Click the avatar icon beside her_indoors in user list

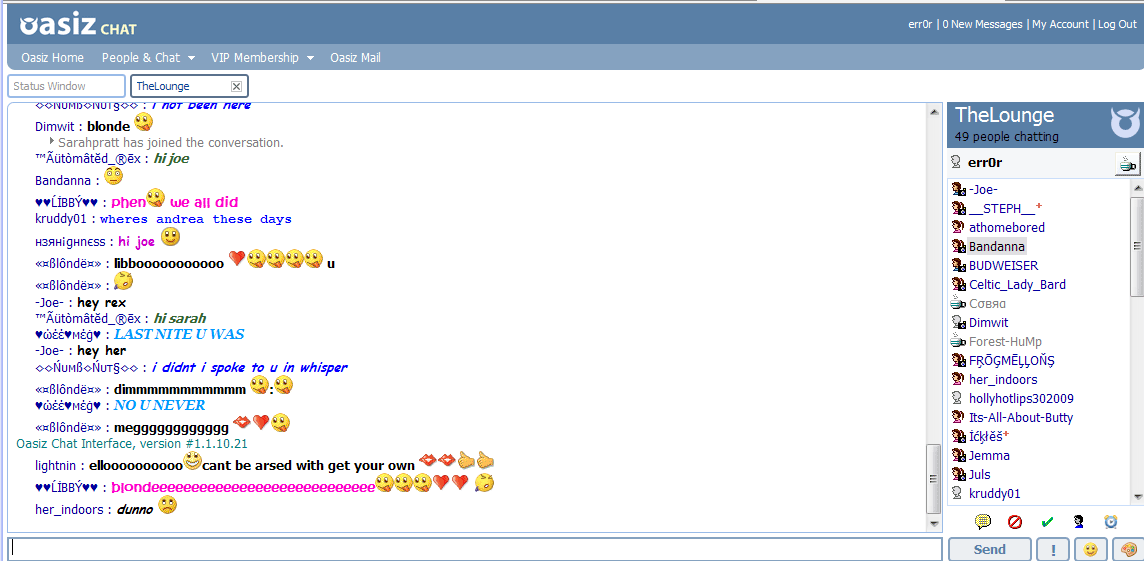coord(959,379)
